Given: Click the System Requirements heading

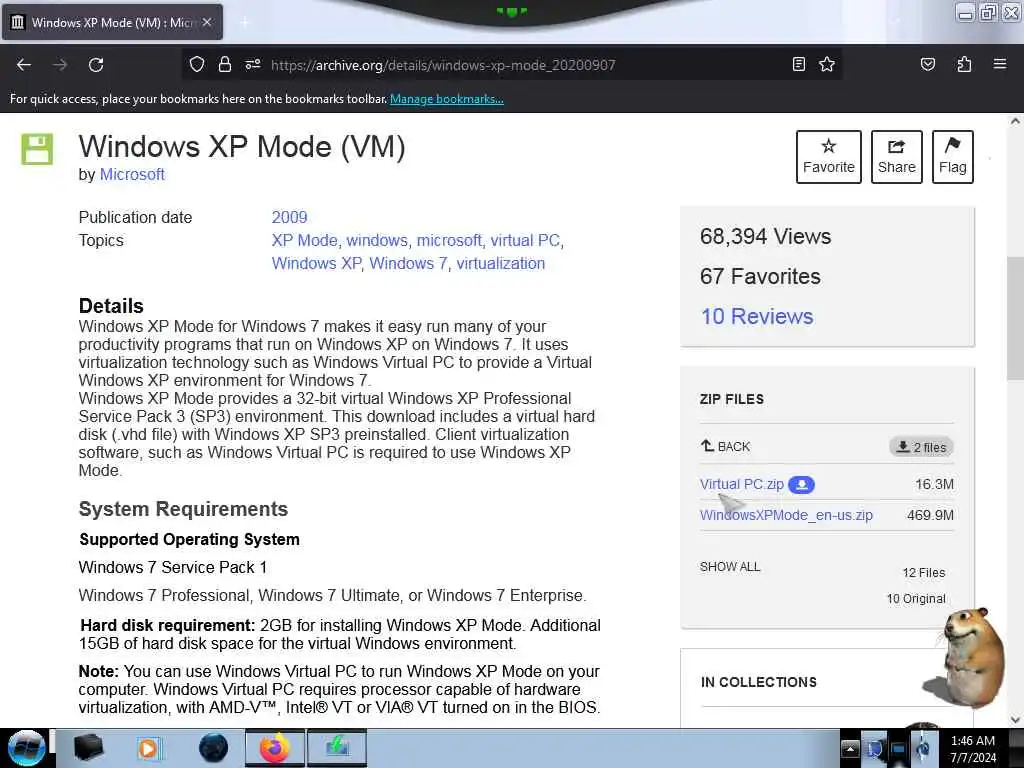Looking at the screenshot, I should click(x=184, y=509).
